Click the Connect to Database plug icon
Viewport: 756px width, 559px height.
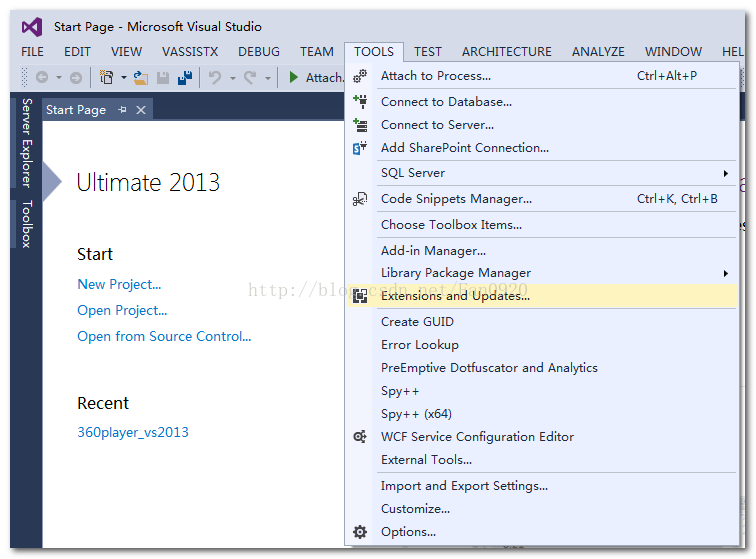click(360, 102)
